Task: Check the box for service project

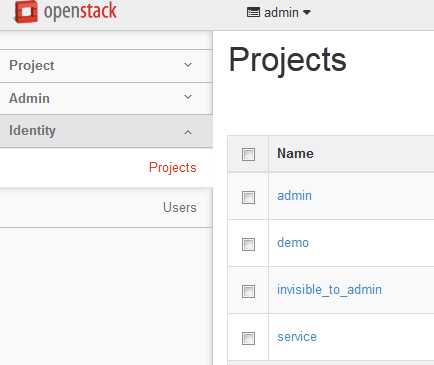Action: click(248, 338)
